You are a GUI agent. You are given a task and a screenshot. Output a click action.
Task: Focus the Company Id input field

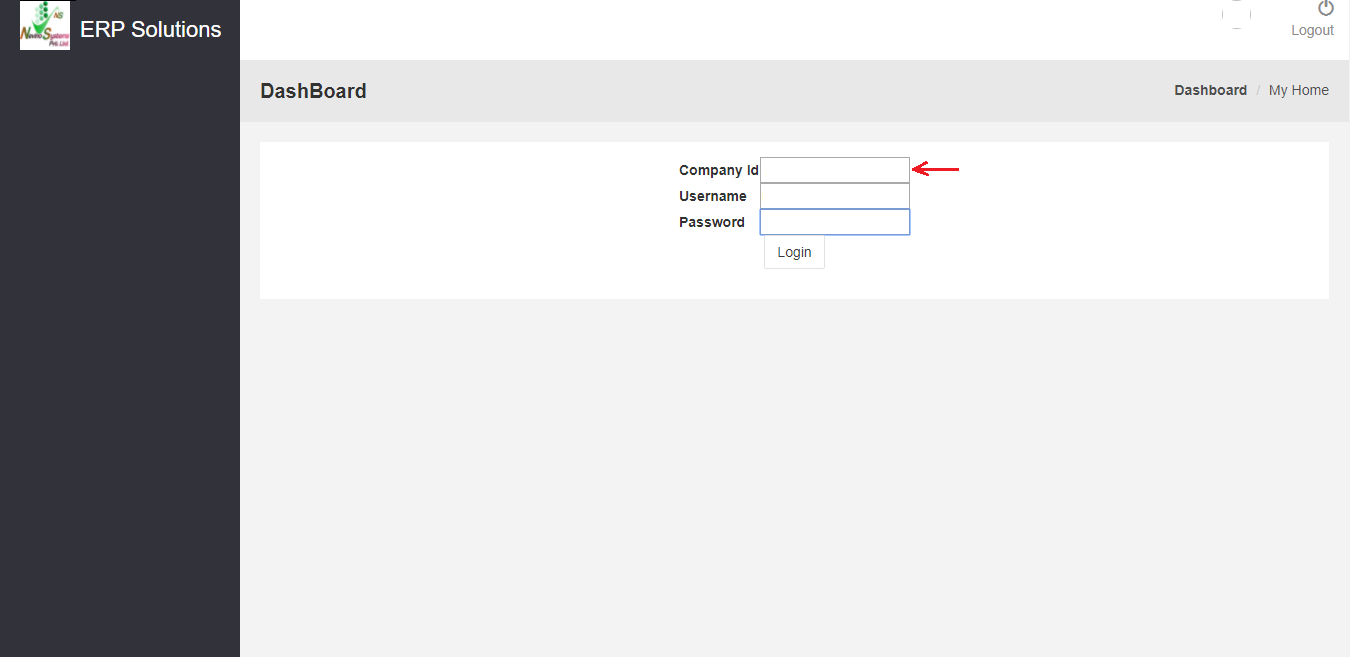[x=835, y=170]
